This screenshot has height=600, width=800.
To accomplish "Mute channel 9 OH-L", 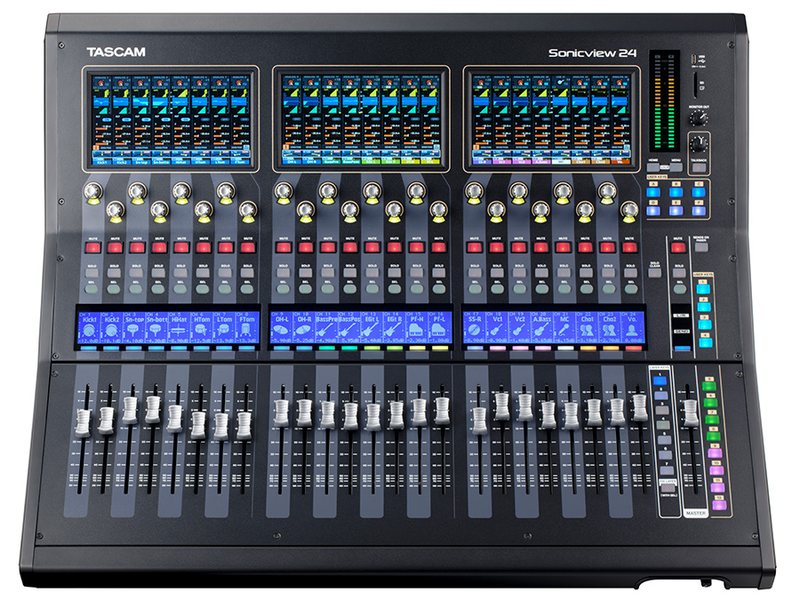I will [x=283, y=248].
